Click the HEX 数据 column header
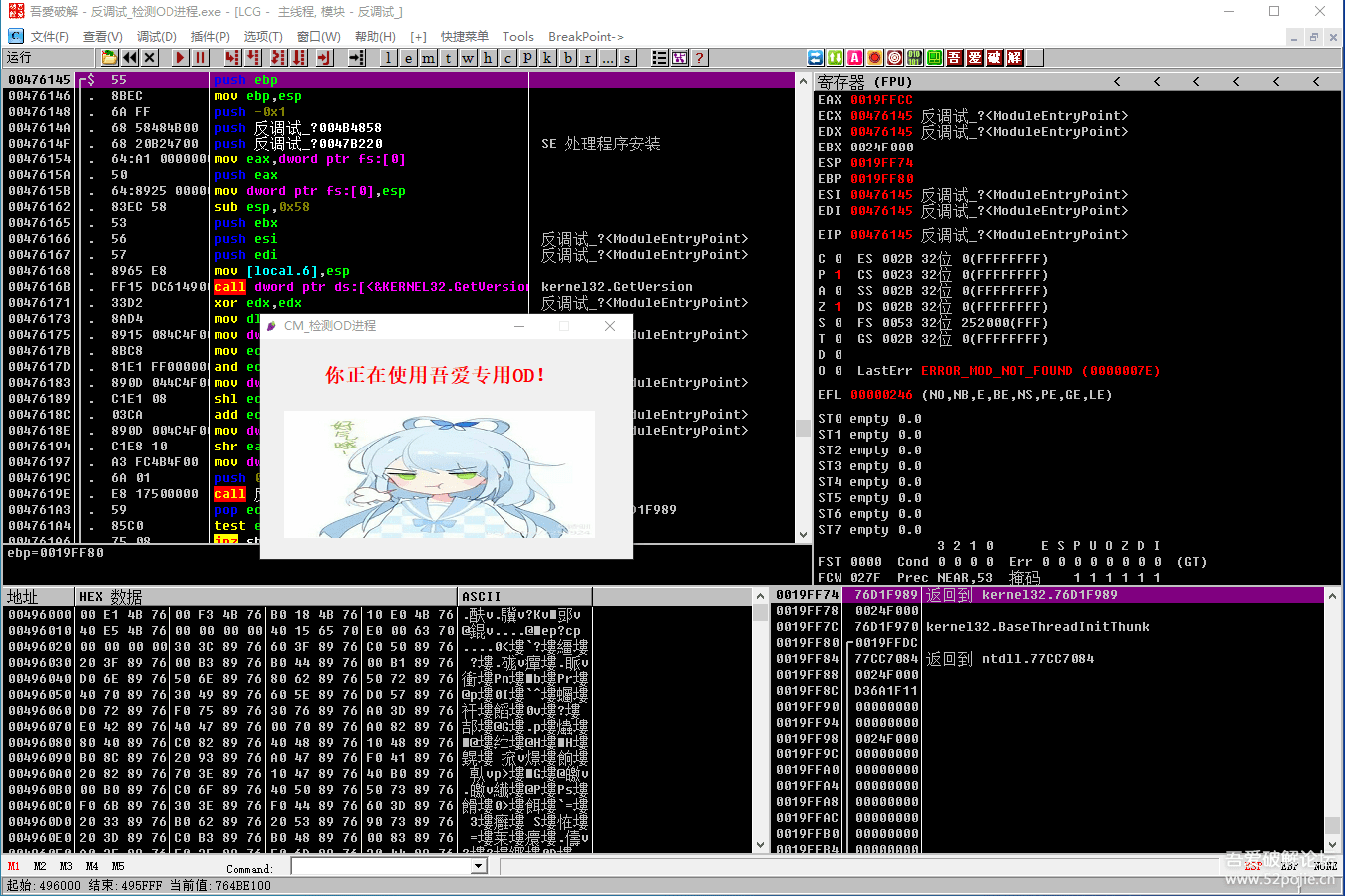This screenshot has height=896, width=1345. pyautogui.click(x=110, y=597)
